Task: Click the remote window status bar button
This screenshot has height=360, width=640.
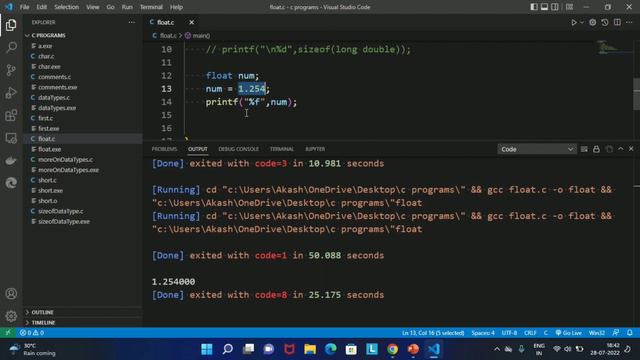Action: click(x=8, y=333)
